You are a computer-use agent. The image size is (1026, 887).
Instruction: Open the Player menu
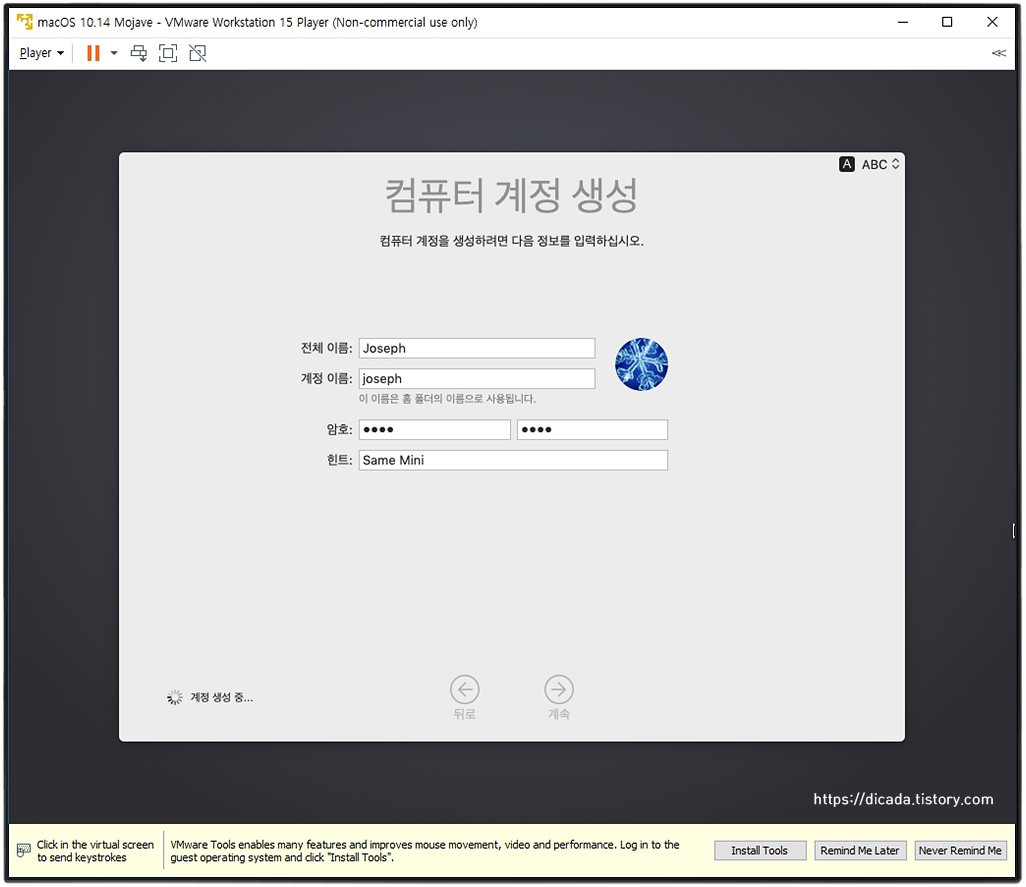(x=41, y=53)
